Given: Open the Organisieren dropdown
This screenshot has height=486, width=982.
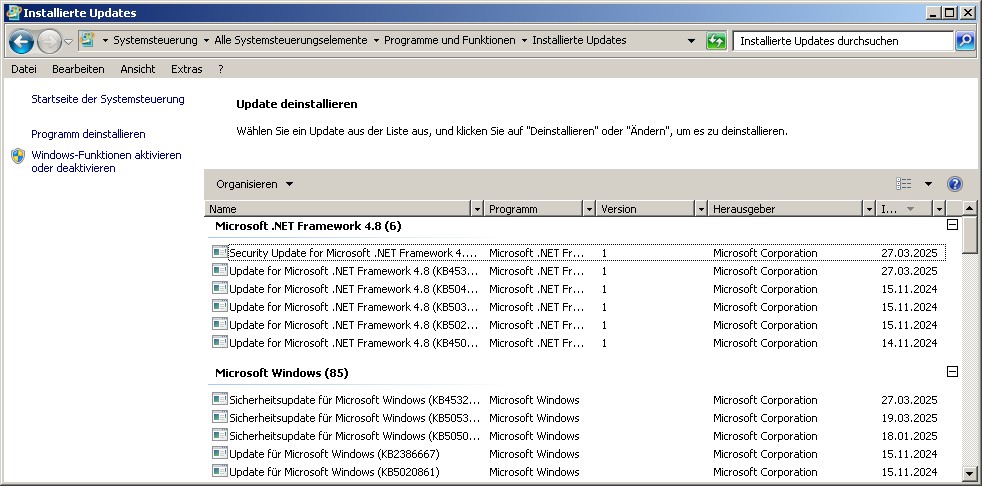Looking at the screenshot, I should tap(254, 184).
